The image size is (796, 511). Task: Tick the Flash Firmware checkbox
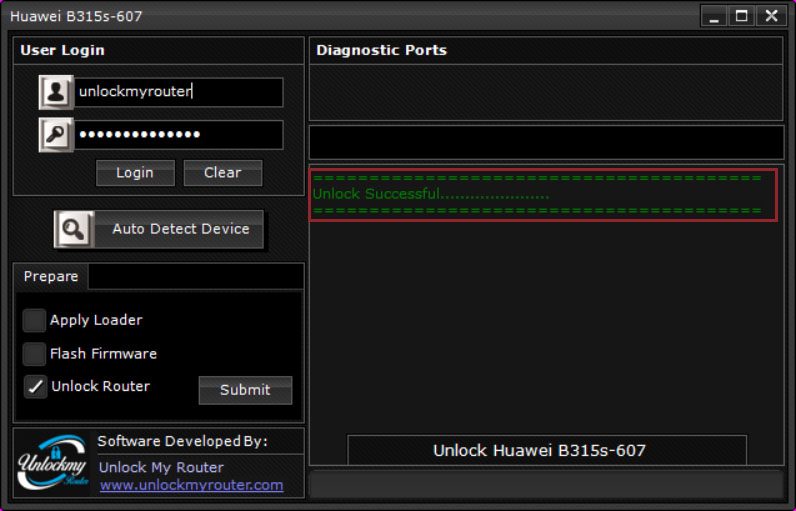point(34,354)
